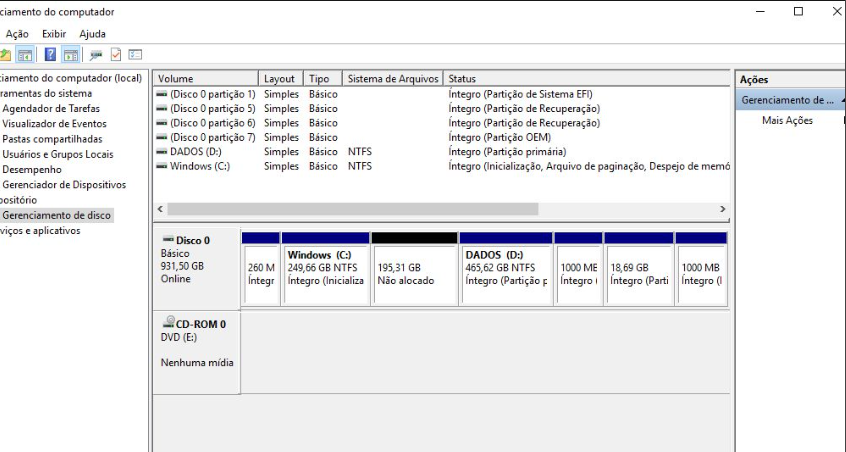Select Visualizador de Eventos in tree

[x=54, y=124]
